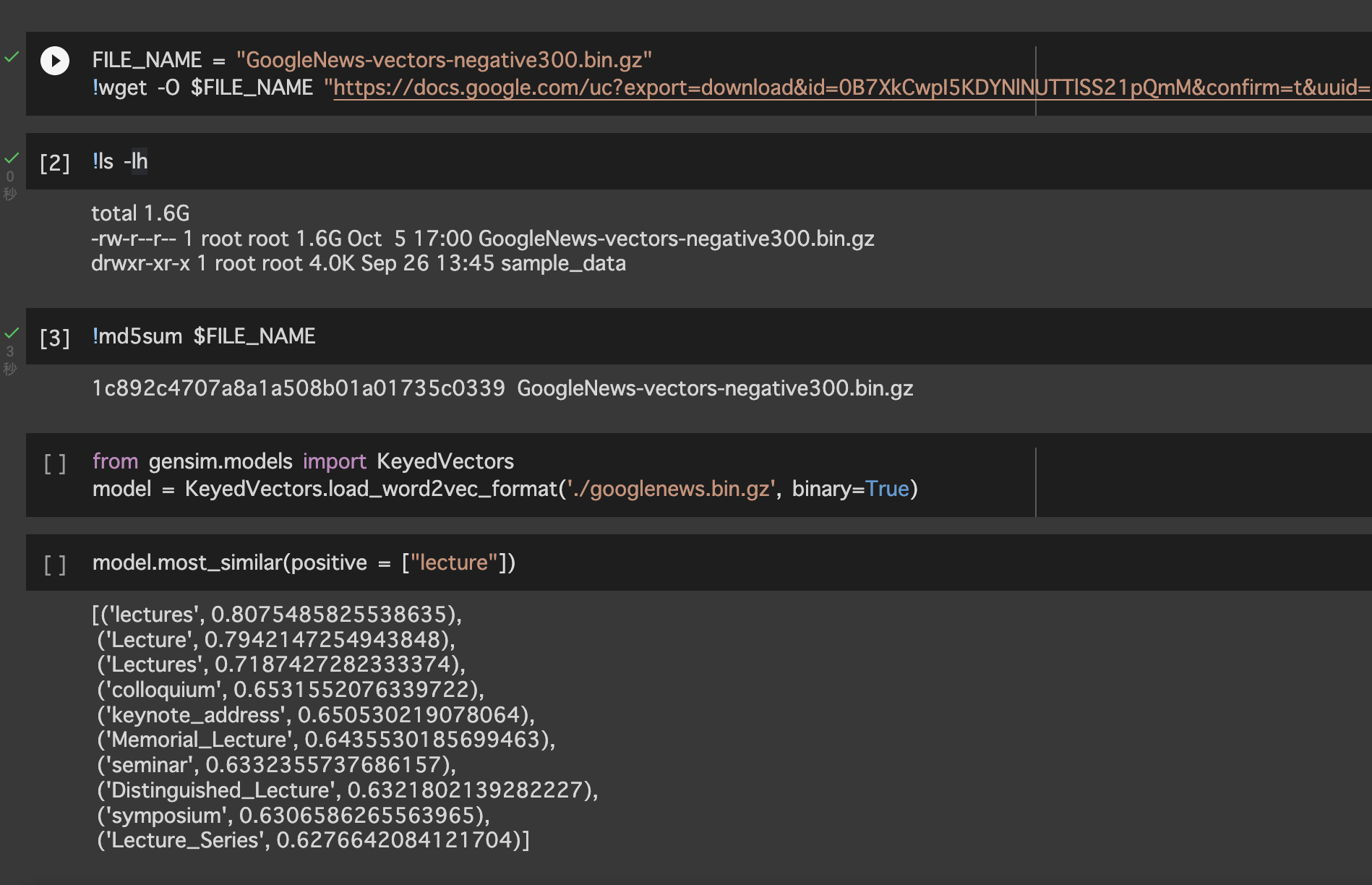Image resolution: width=1372 pixels, height=885 pixels.
Task: Click the 'keynote_address' result row
Action: [316, 715]
